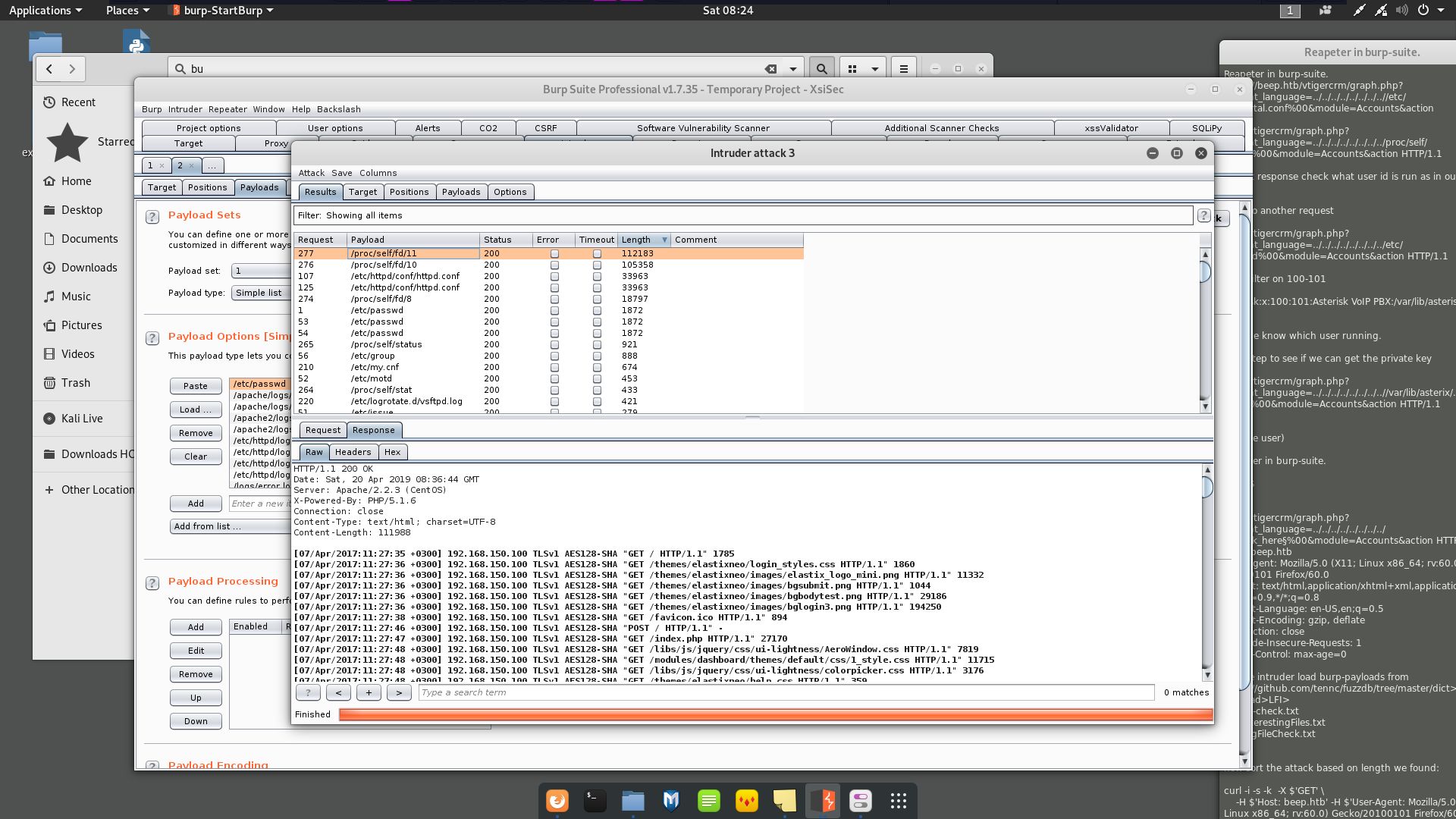
Task: Sort results by the Length column
Action: [644, 240]
